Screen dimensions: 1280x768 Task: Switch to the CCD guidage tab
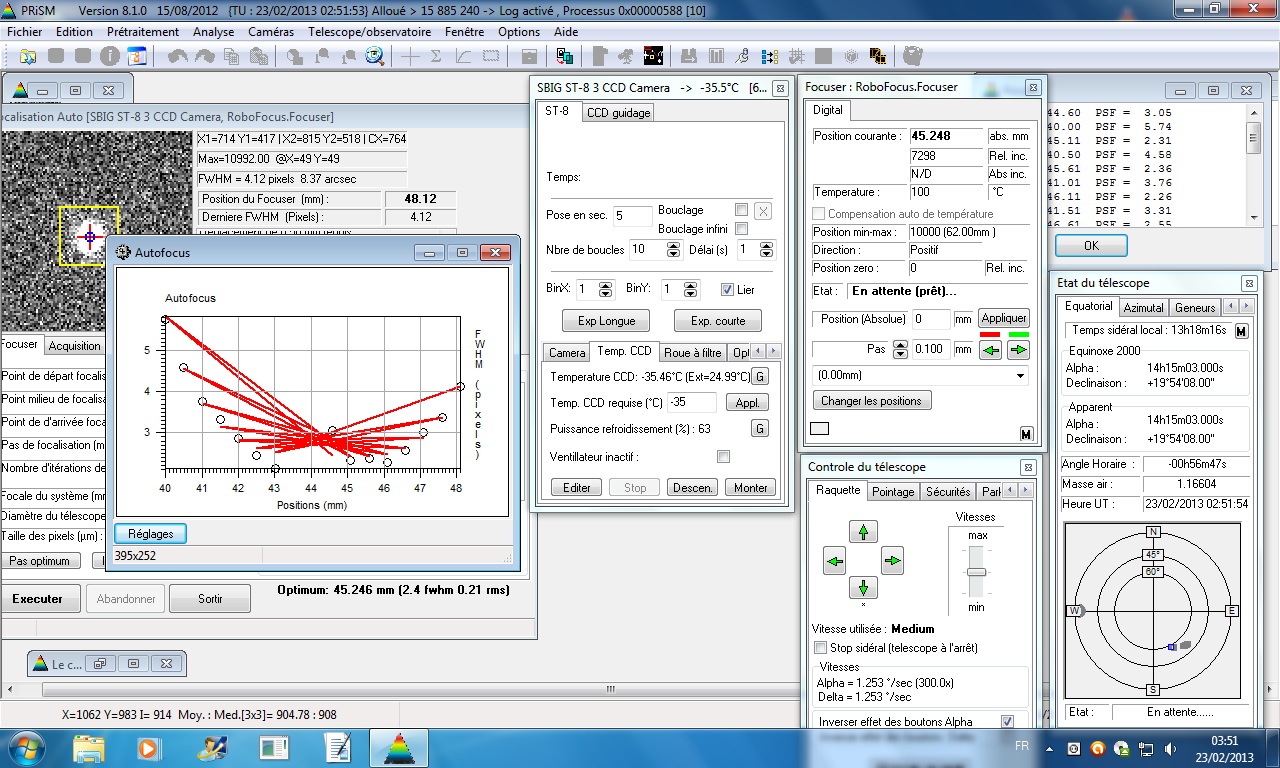coord(618,113)
